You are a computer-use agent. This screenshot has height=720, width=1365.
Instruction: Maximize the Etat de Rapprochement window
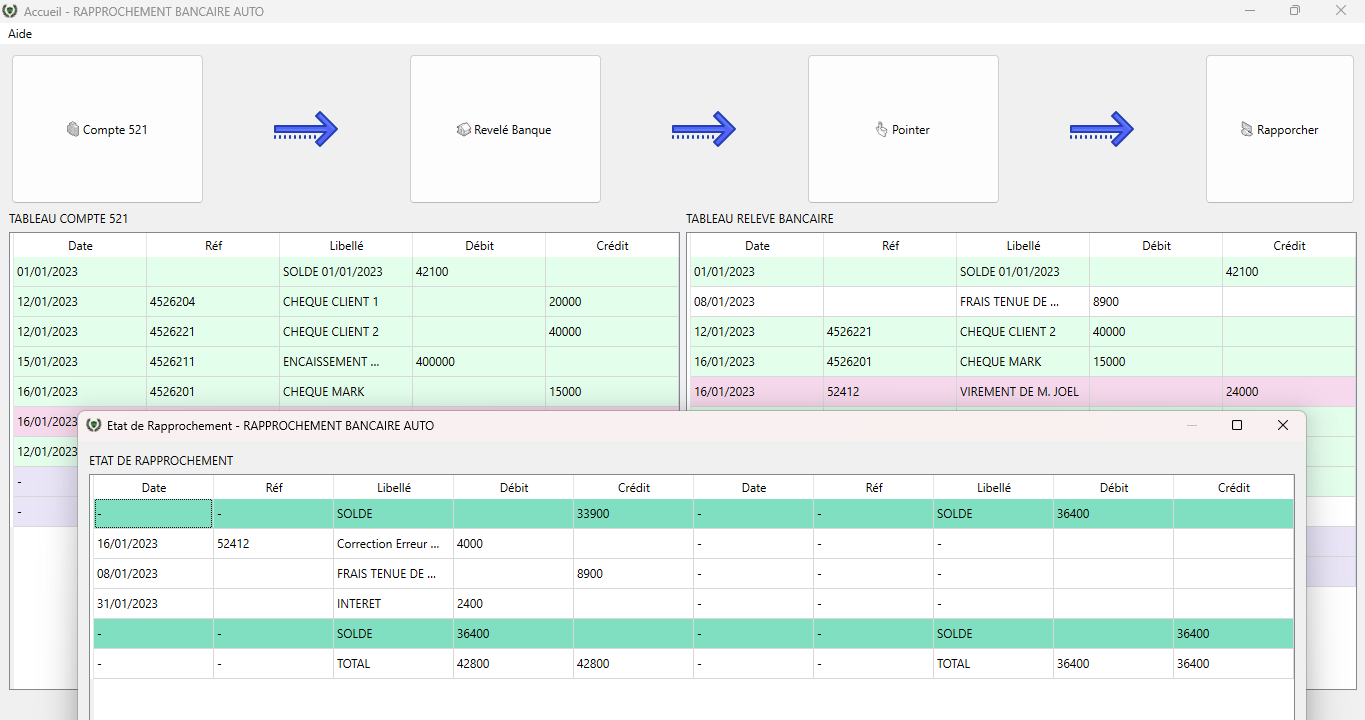pos(1237,425)
